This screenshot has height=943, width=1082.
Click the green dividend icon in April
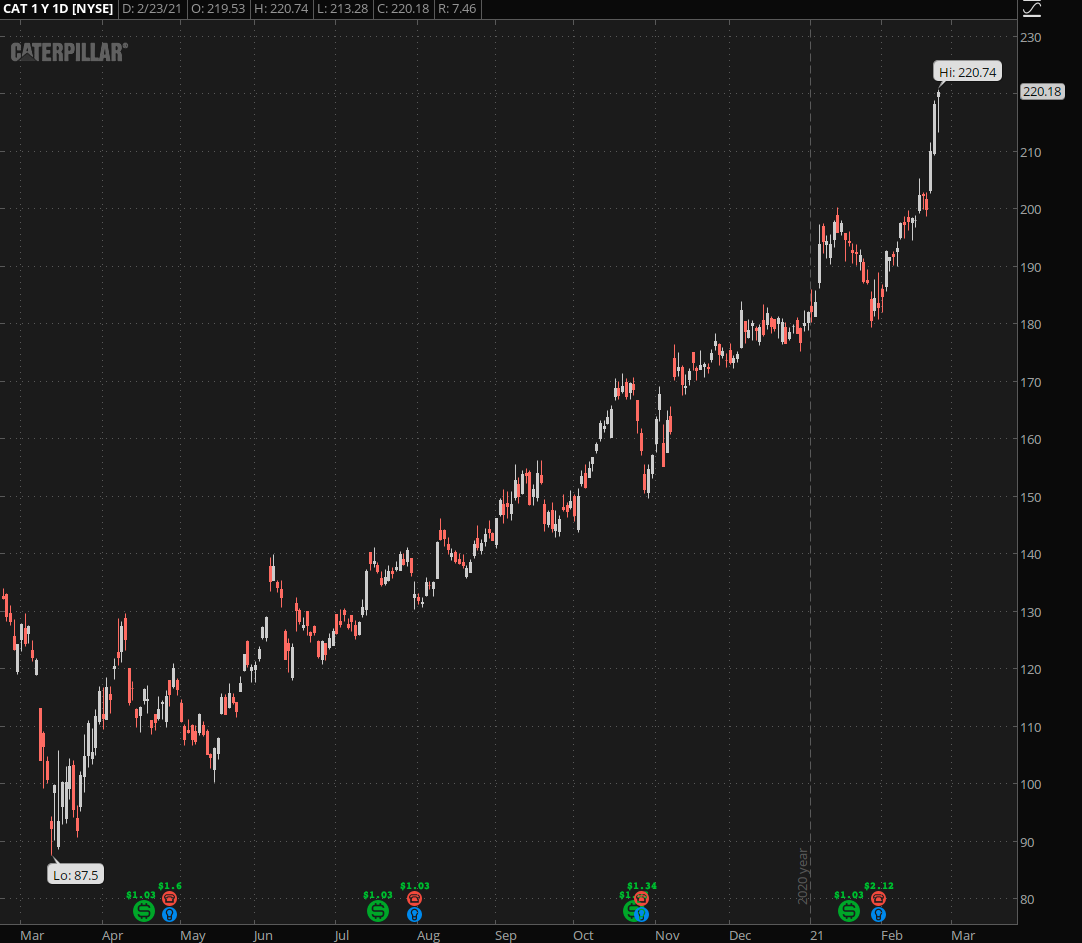point(144,911)
